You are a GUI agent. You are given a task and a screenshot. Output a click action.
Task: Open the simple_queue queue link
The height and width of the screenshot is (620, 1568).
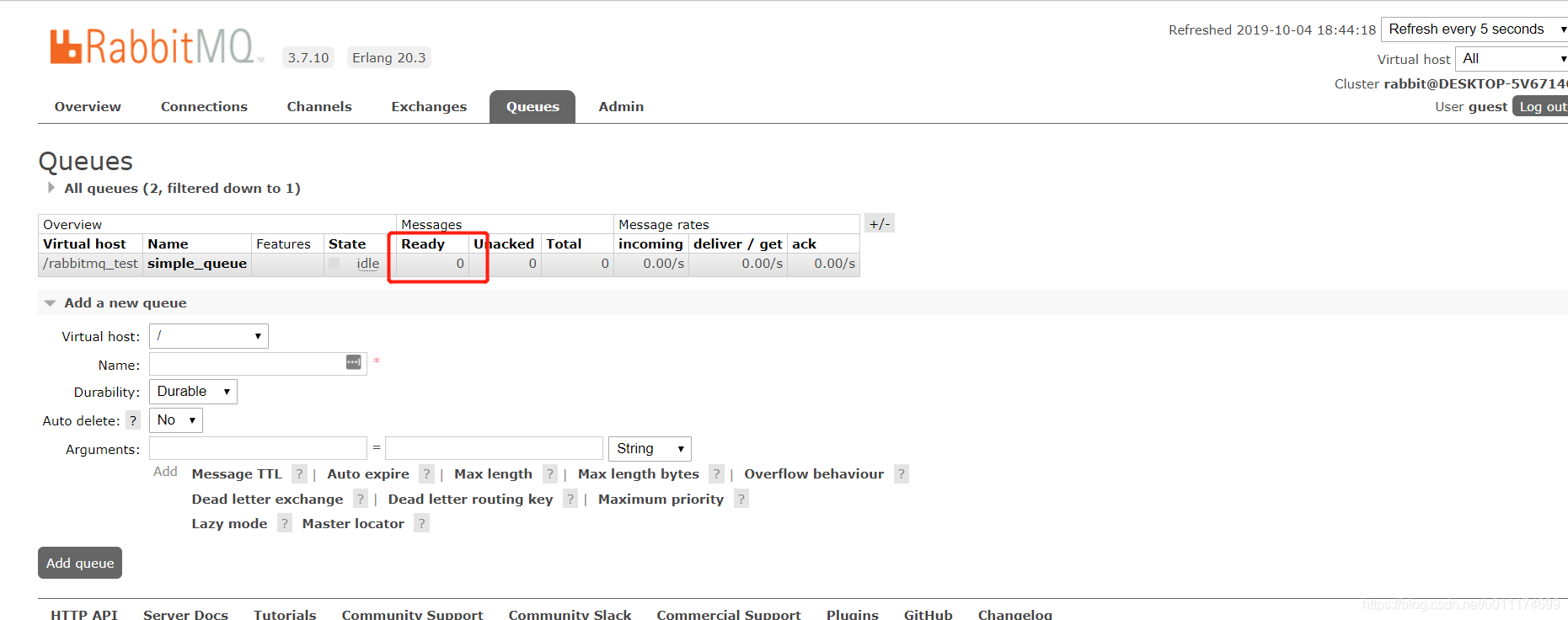point(197,264)
